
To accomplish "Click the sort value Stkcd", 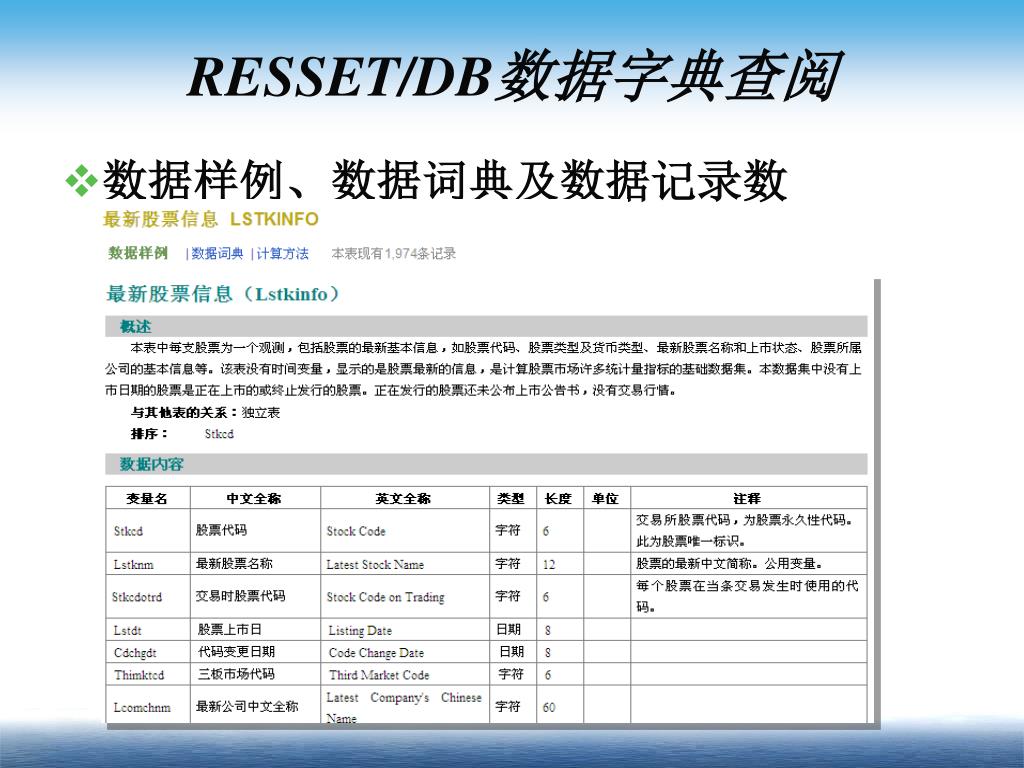I will click(x=219, y=434).
